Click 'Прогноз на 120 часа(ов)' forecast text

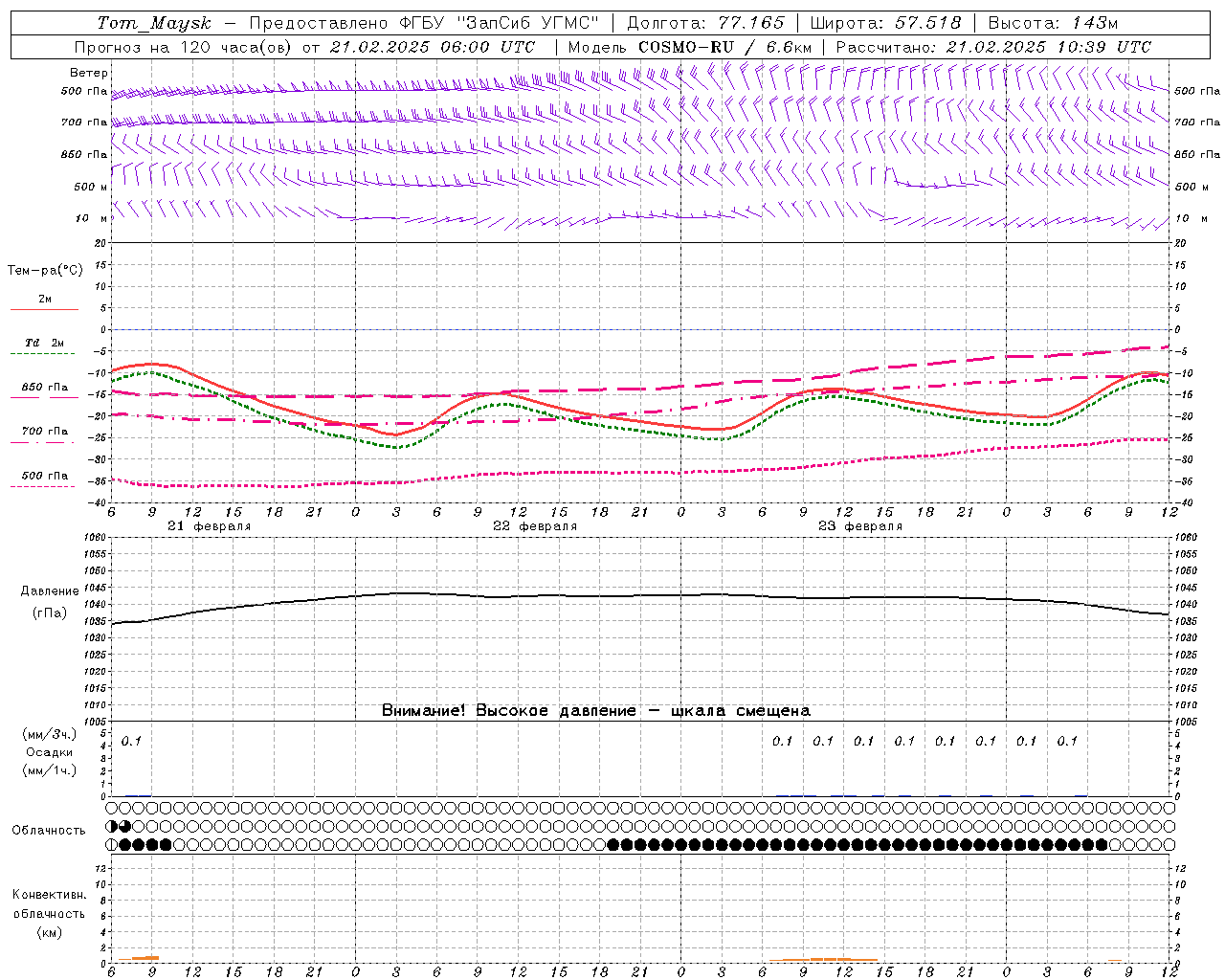pyautogui.click(x=185, y=47)
